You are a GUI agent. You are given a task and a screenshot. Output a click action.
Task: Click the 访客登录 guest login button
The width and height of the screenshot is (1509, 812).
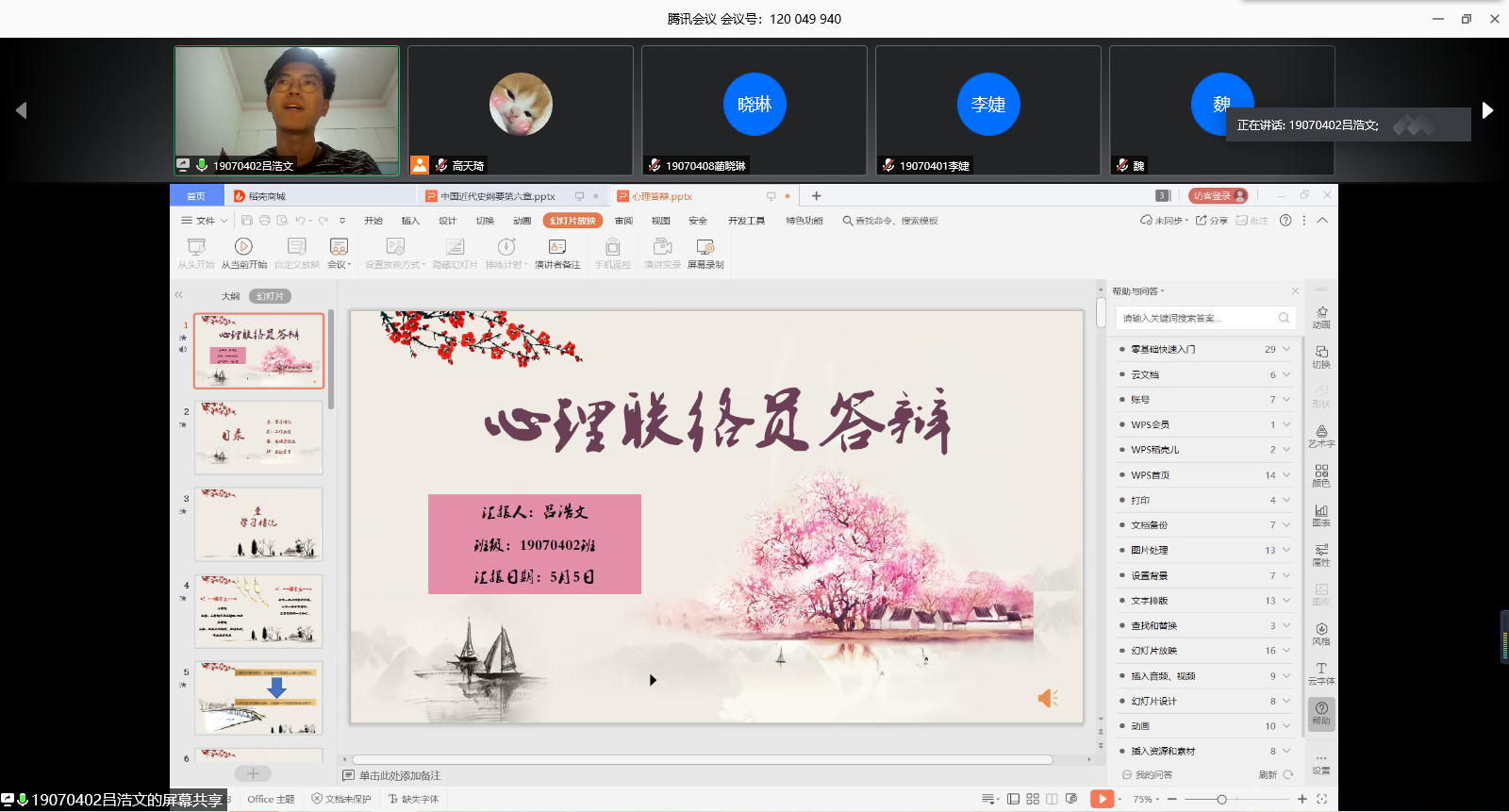pyautogui.click(x=1217, y=195)
